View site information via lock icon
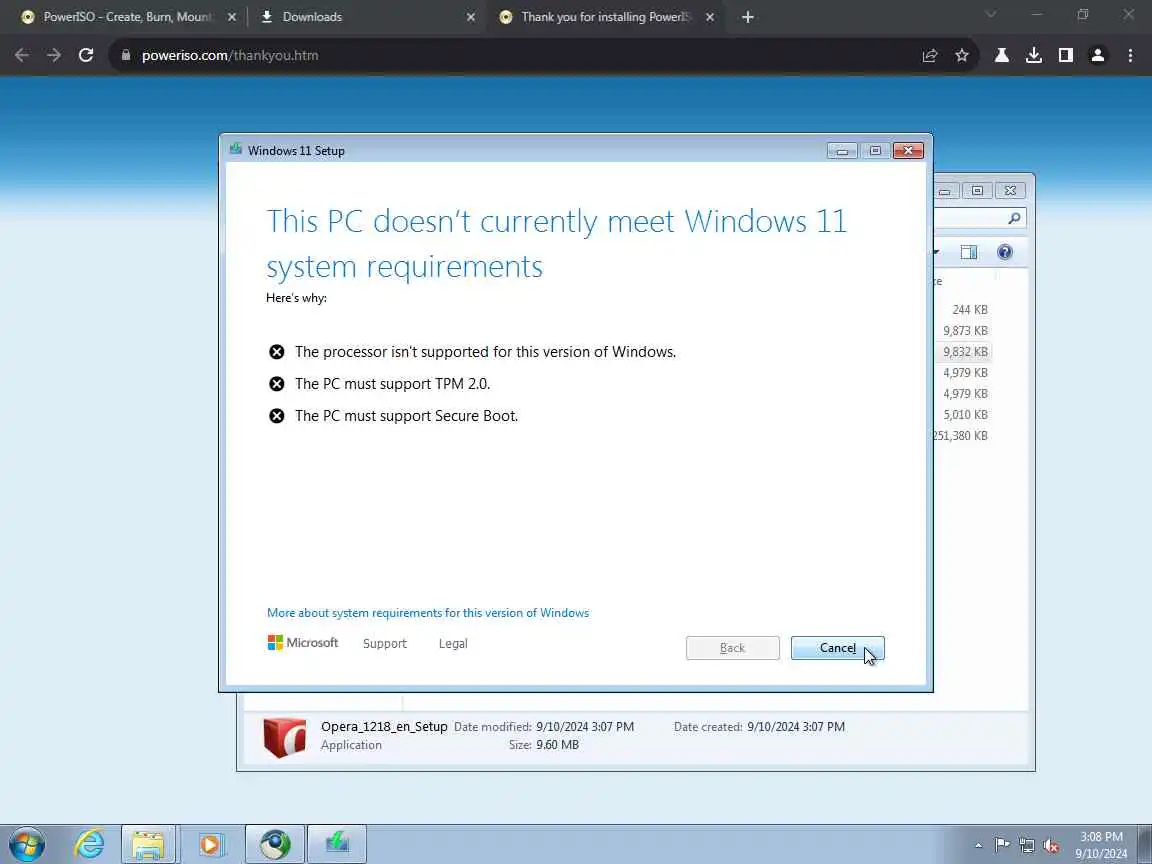Image resolution: width=1152 pixels, height=864 pixels. 126,55
